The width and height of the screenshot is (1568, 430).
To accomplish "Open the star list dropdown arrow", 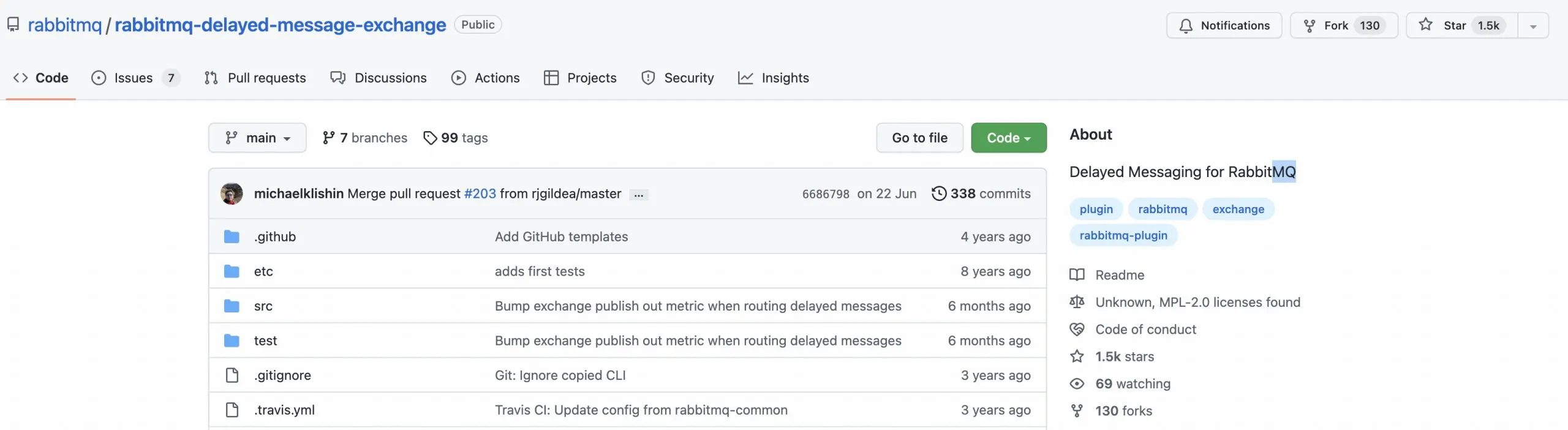I will coord(1533,26).
